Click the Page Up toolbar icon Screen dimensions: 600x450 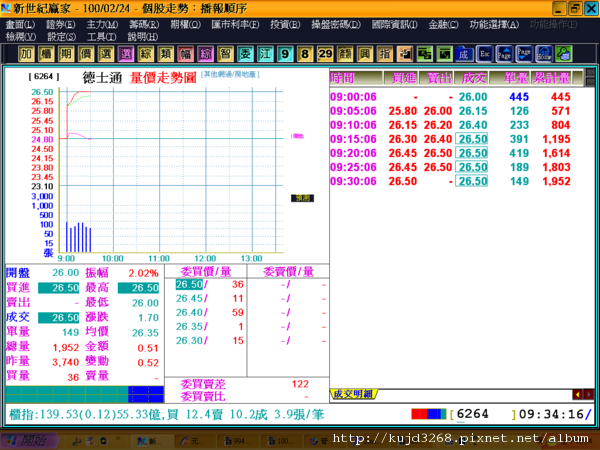click(x=504, y=54)
